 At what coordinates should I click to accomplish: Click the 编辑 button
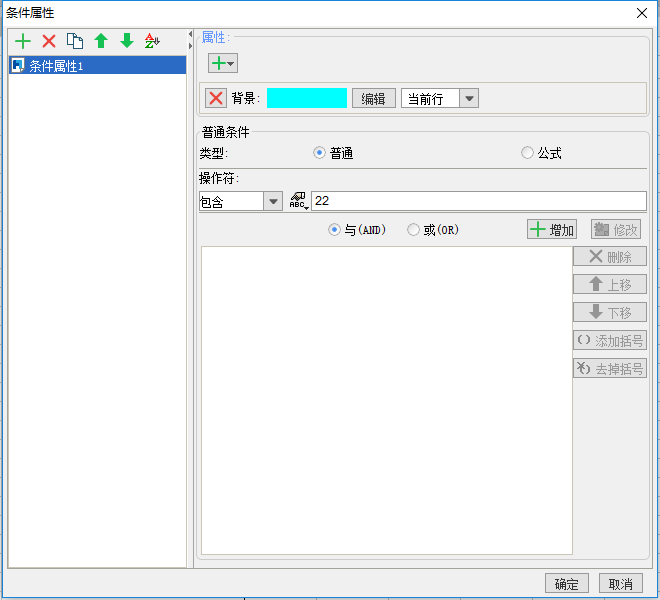374,98
